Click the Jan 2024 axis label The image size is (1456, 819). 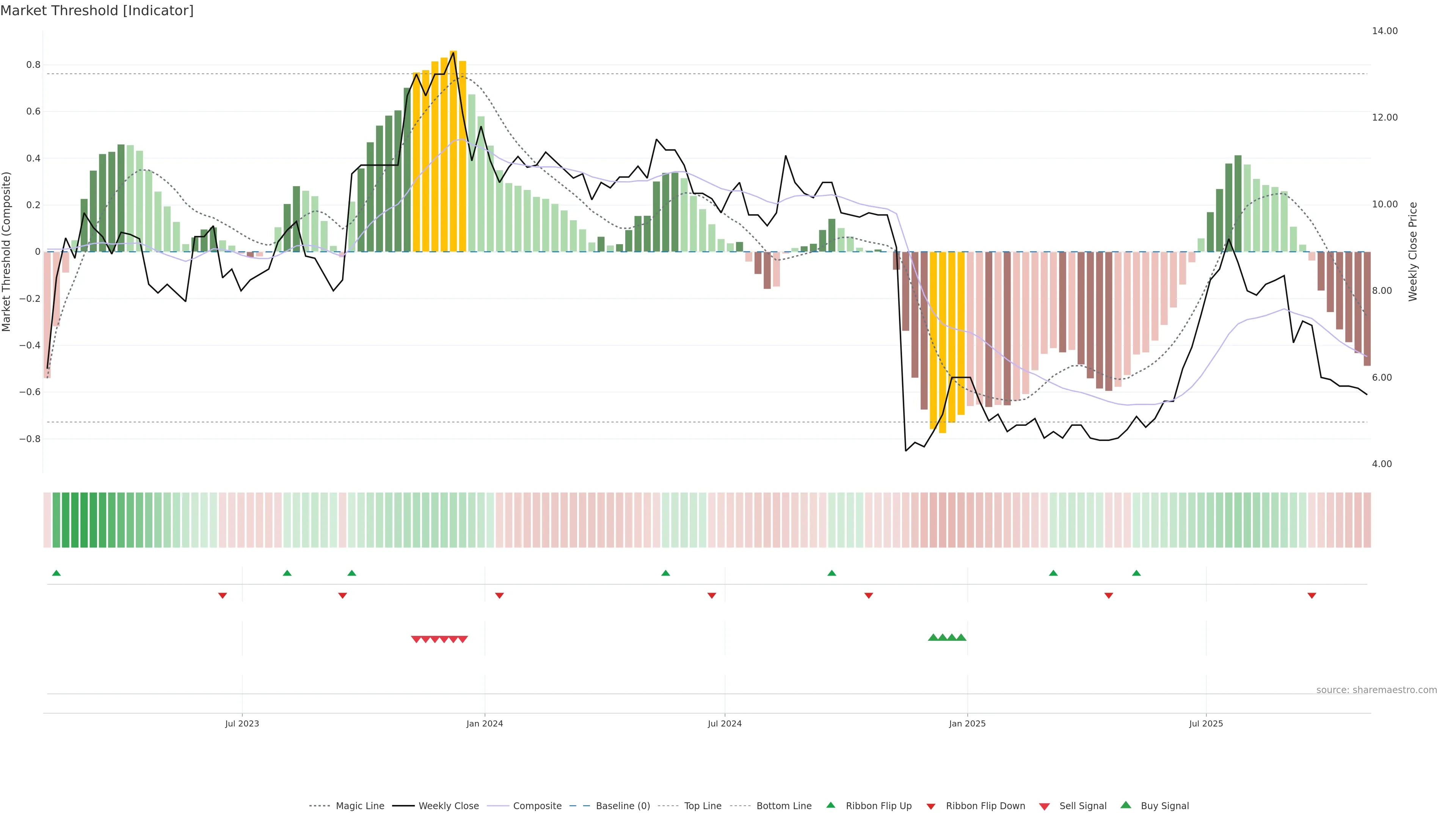(485, 723)
